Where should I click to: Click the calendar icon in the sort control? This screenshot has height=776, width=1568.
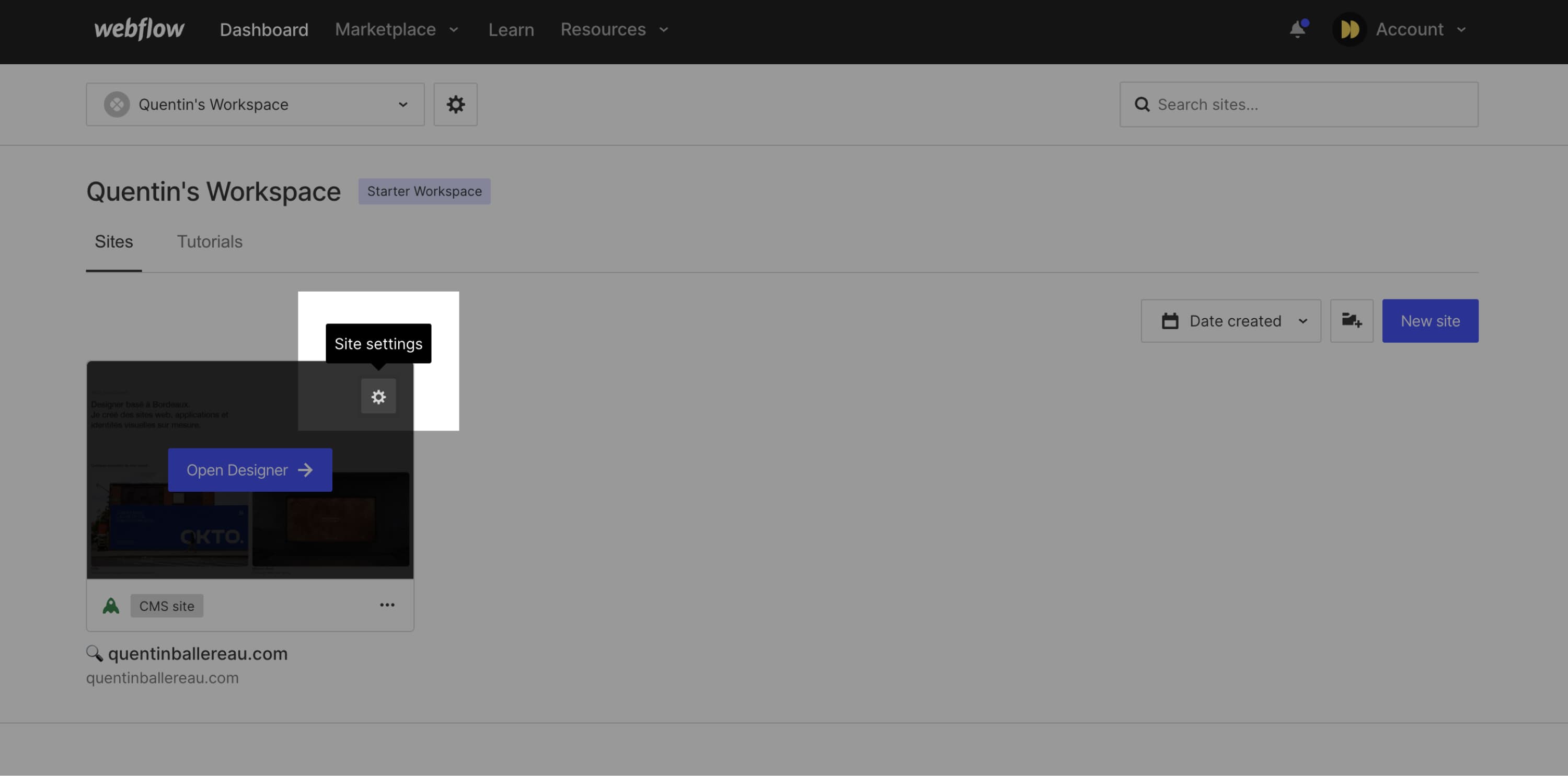[1169, 321]
